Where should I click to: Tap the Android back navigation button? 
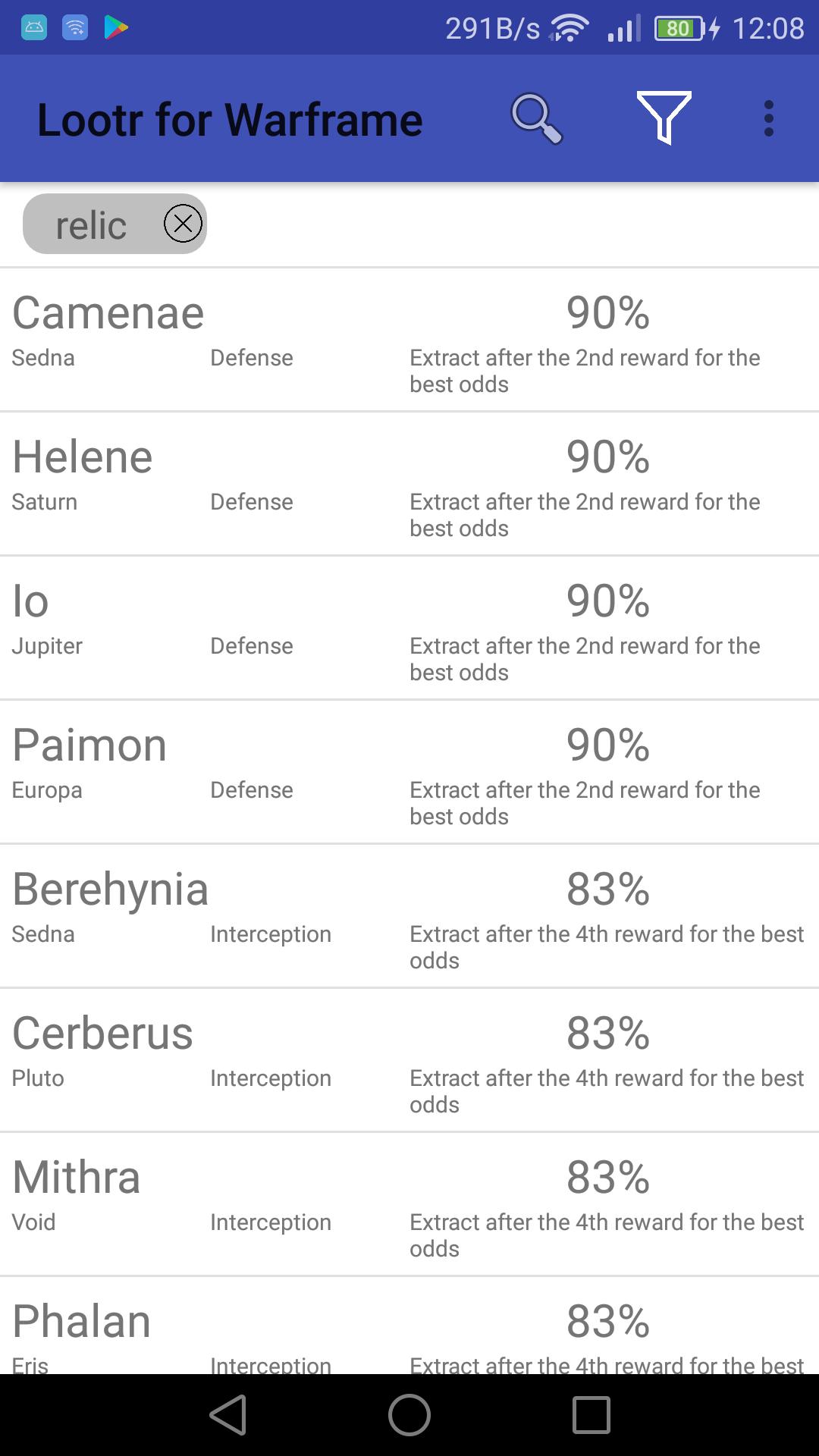click(227, 1415)
